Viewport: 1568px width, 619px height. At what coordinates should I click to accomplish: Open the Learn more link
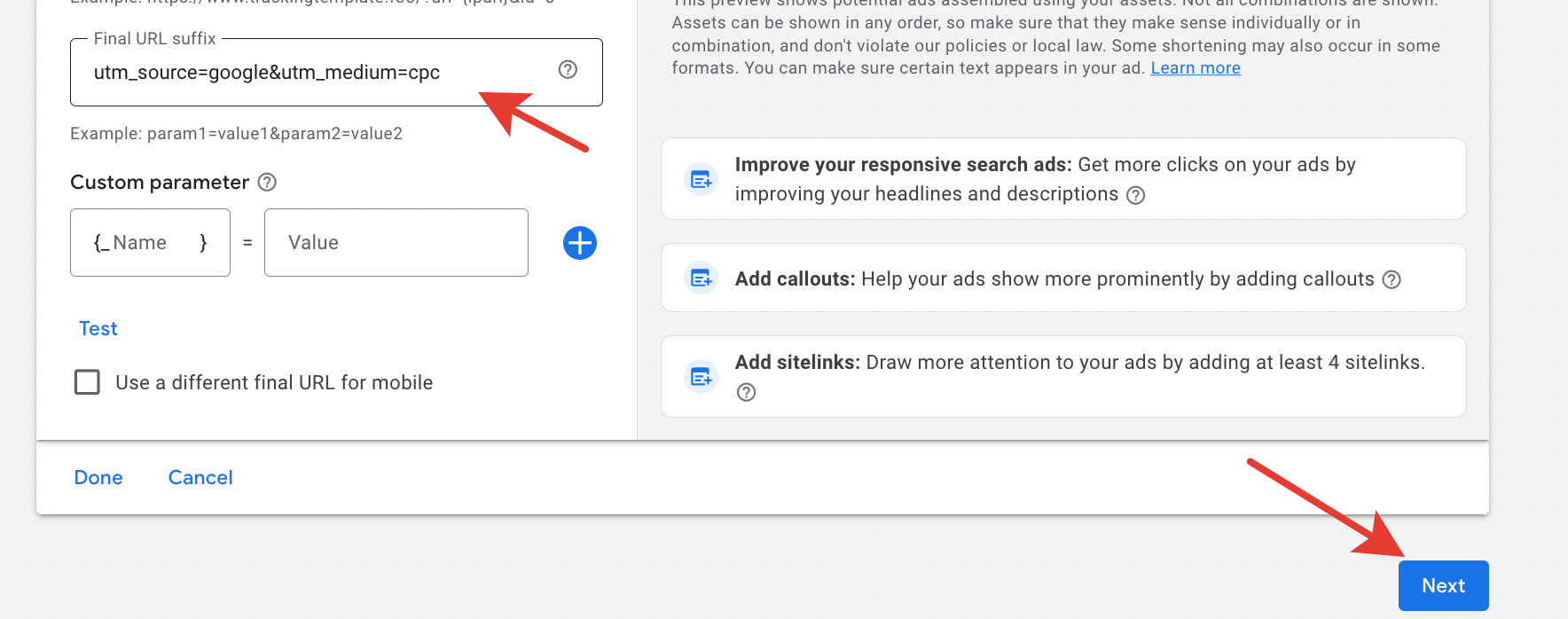point(1195,68)
